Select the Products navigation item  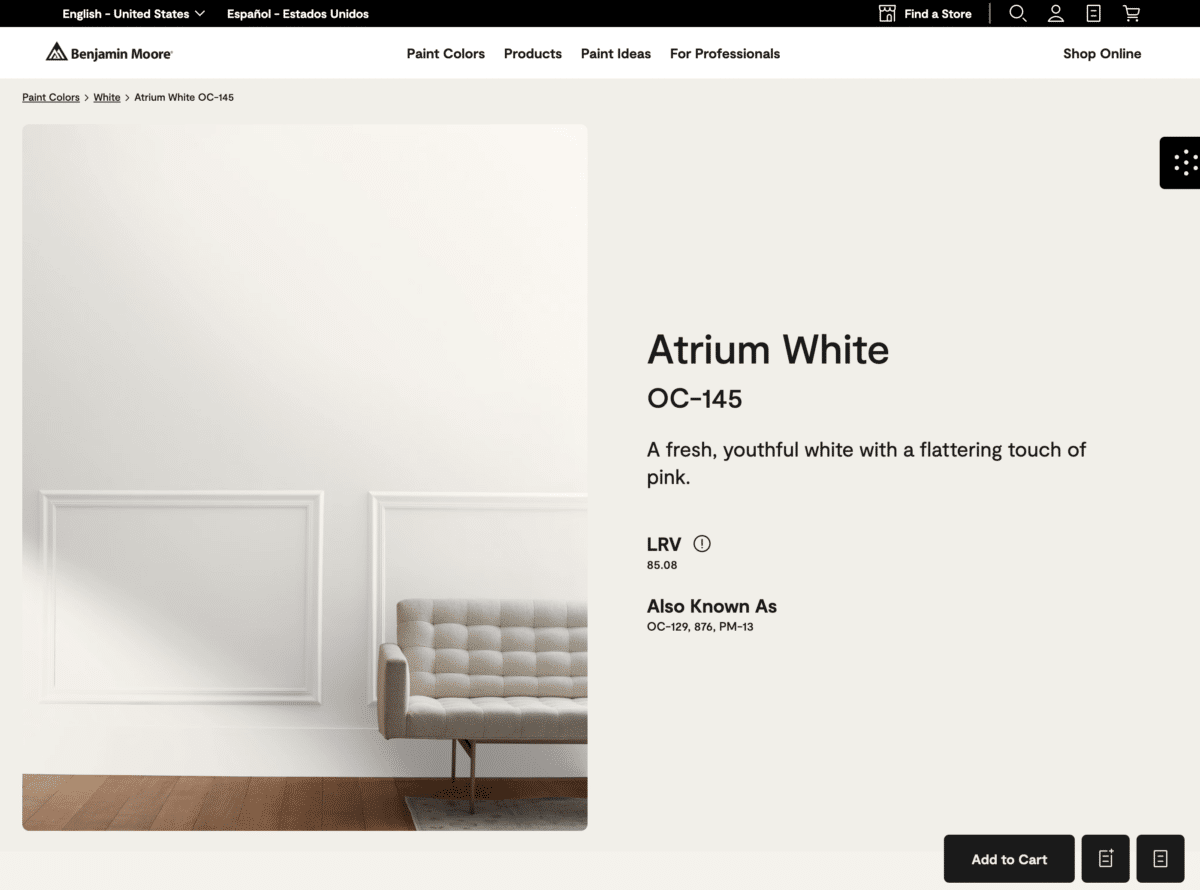coord(532,53)
